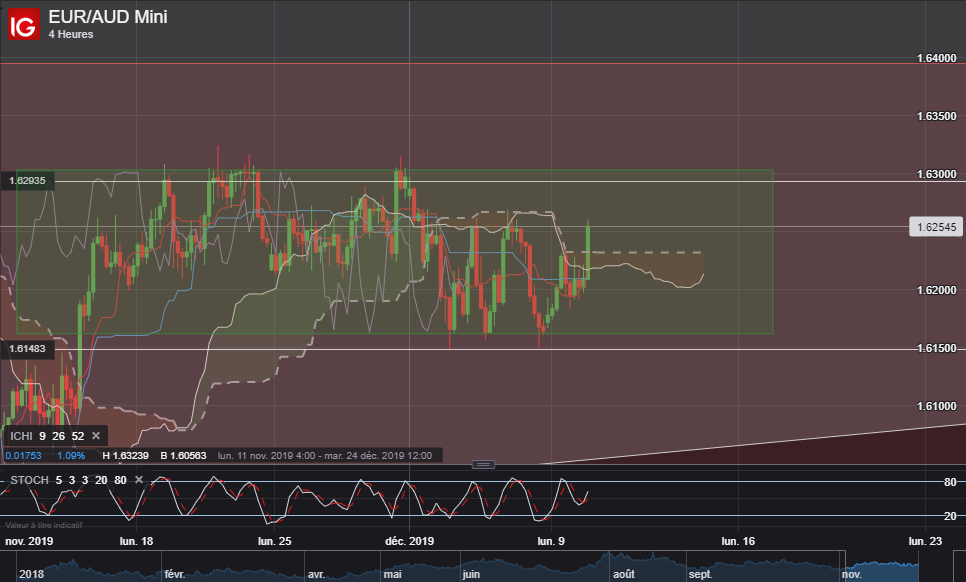Jump to août in the navigator timeline

622,575
